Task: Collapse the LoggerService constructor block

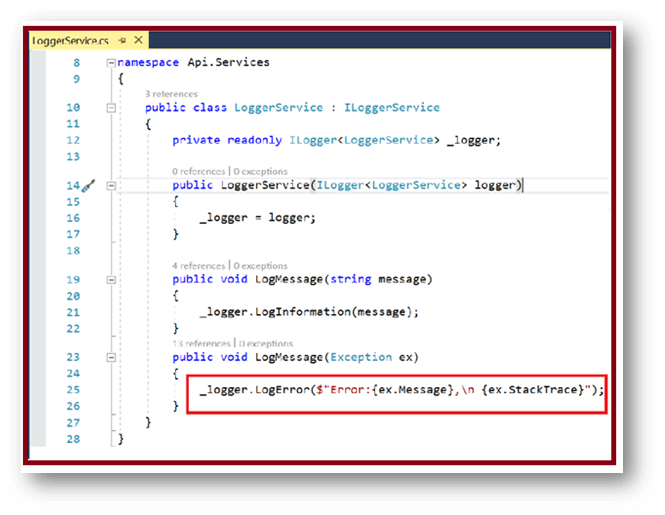Action: (x=111, y=185)
